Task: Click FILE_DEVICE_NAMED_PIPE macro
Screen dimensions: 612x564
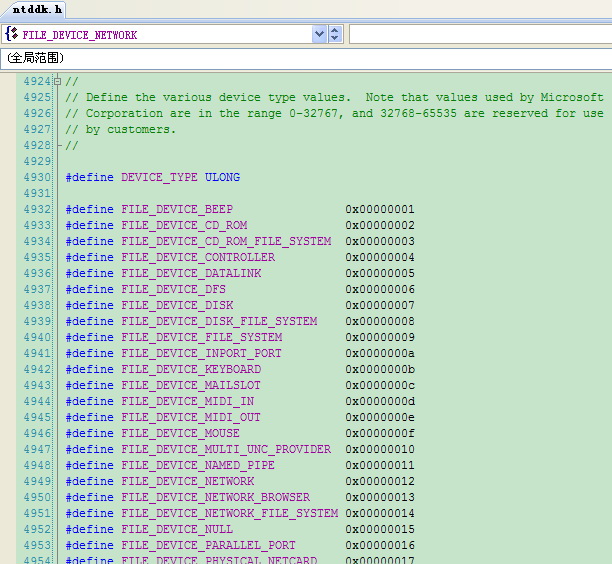Action: pos(198,465)
